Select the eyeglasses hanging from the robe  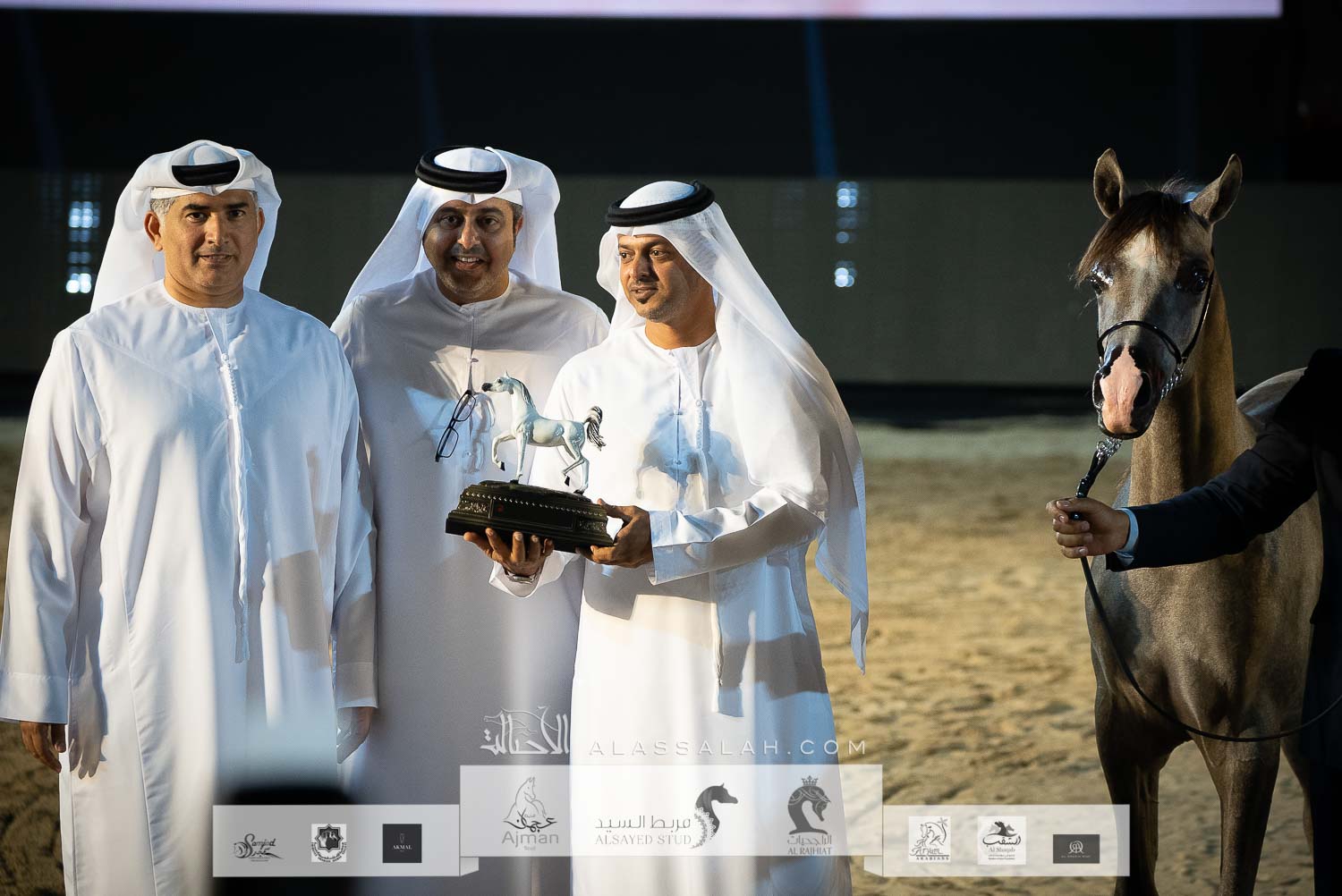click(x=456, y=427)
